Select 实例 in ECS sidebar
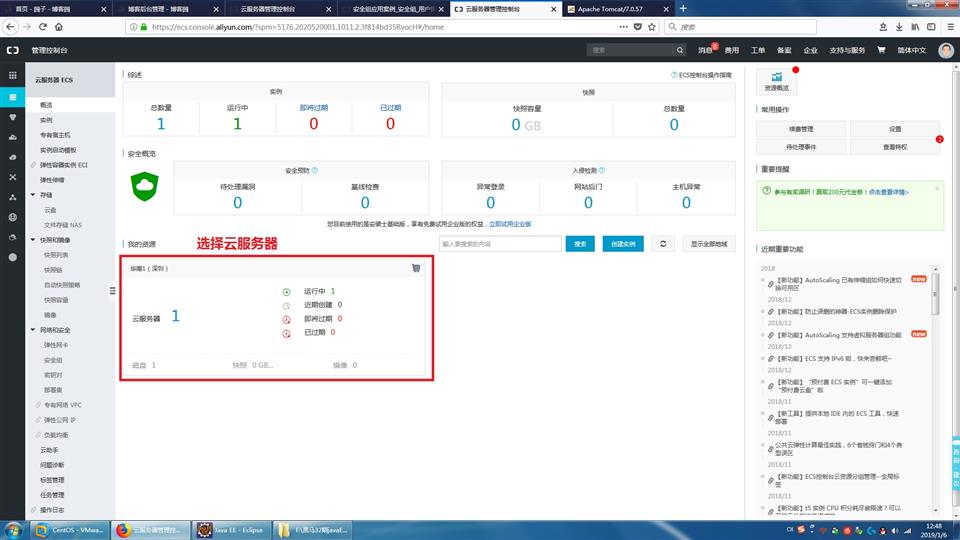960x540 pixels. (47, 120)
